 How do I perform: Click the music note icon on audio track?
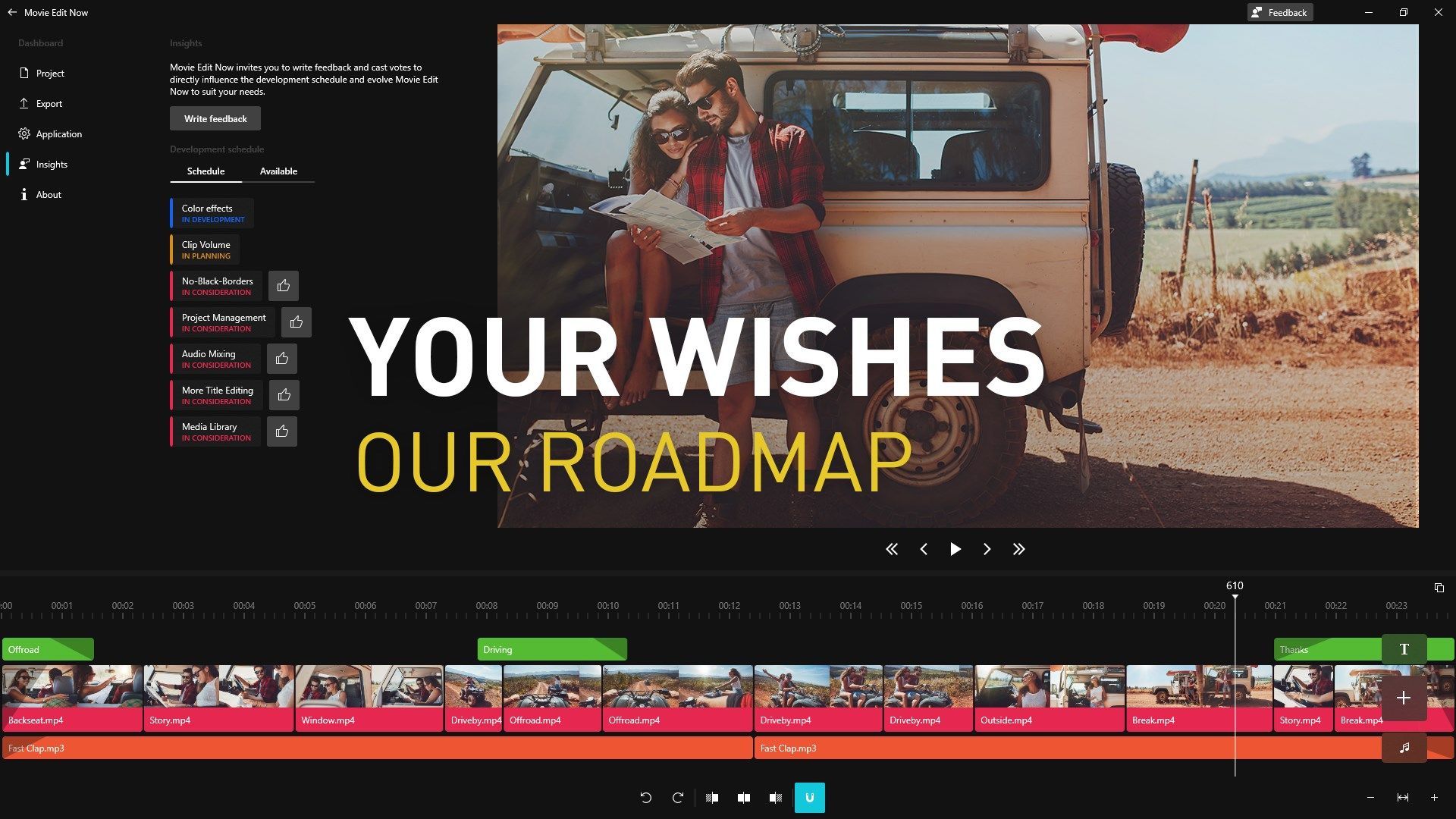coord(1405,748)
